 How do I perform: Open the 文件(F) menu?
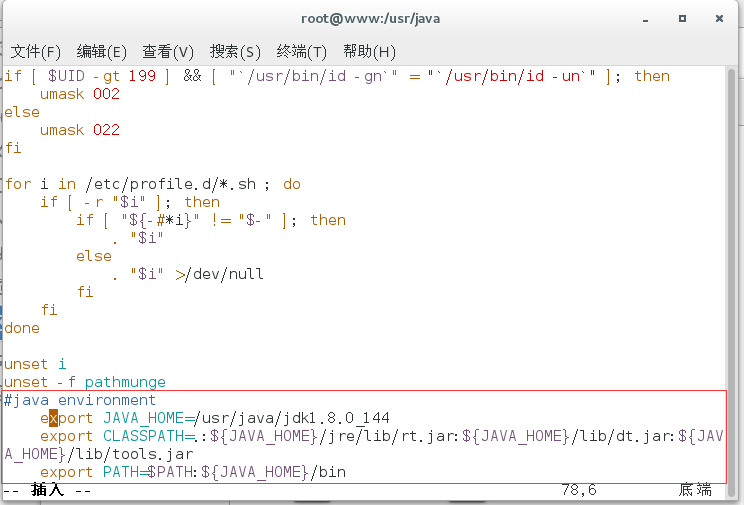coord(35,52)
